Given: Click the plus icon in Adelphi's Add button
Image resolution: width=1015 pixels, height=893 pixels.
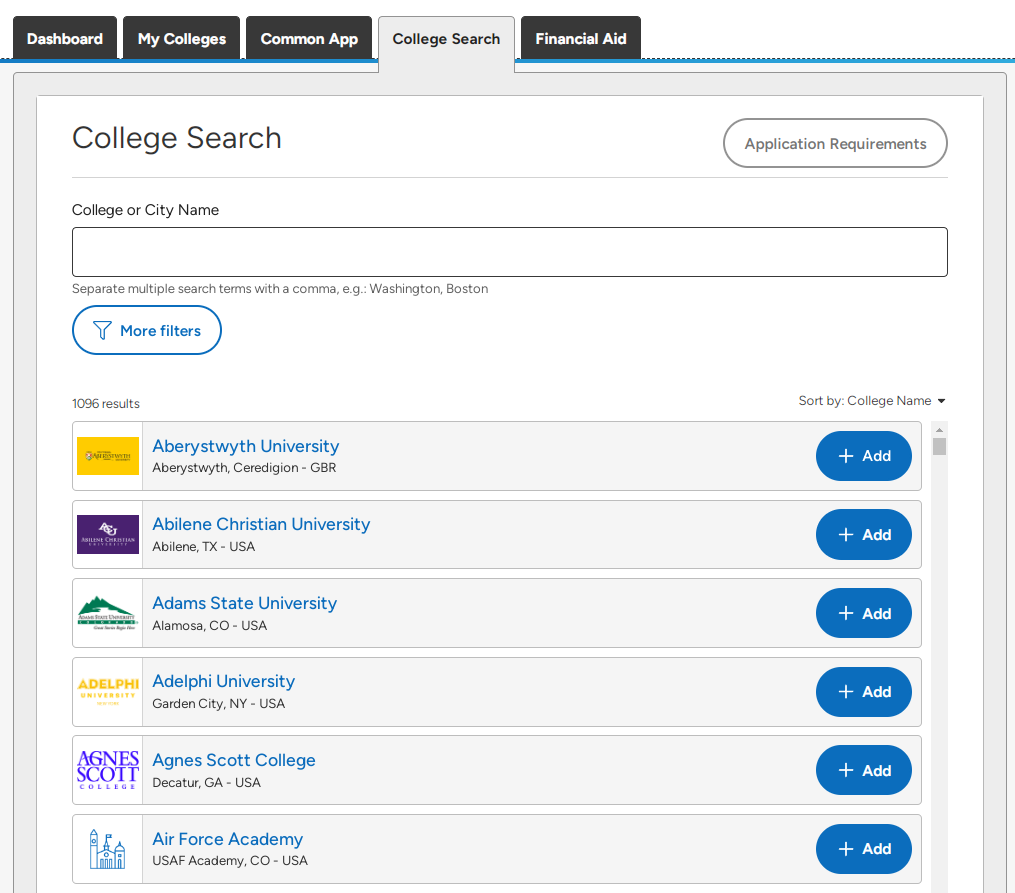Looking at the screenshot, I should (x=845, y=692).
